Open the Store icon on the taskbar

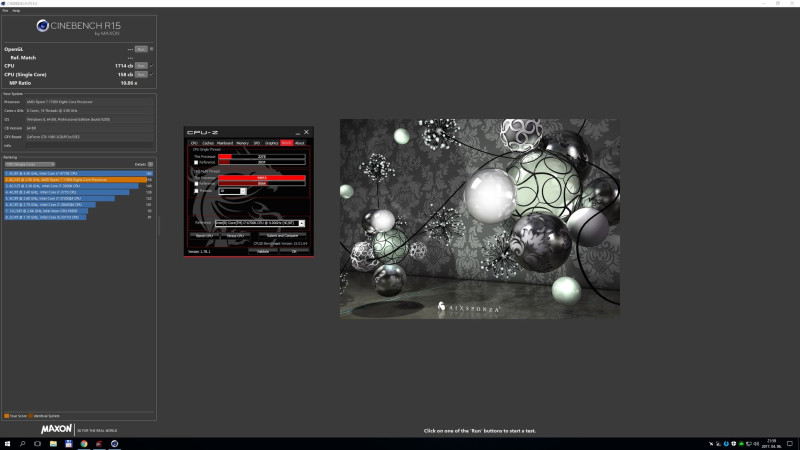pos(68,444)
